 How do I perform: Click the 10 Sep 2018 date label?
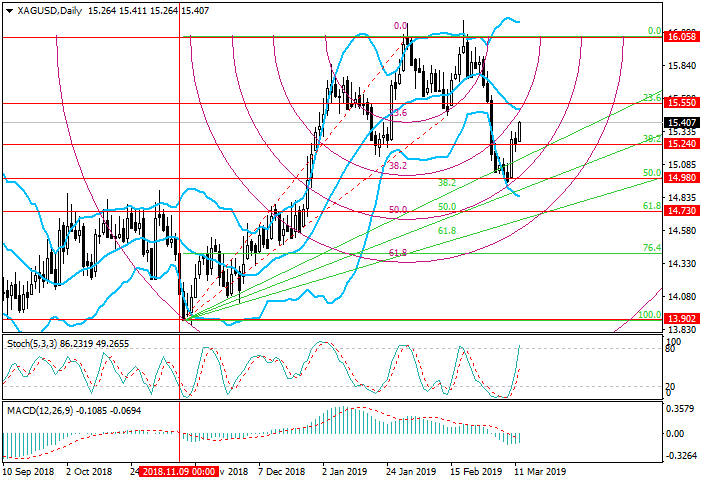click(x=30, y=470)
